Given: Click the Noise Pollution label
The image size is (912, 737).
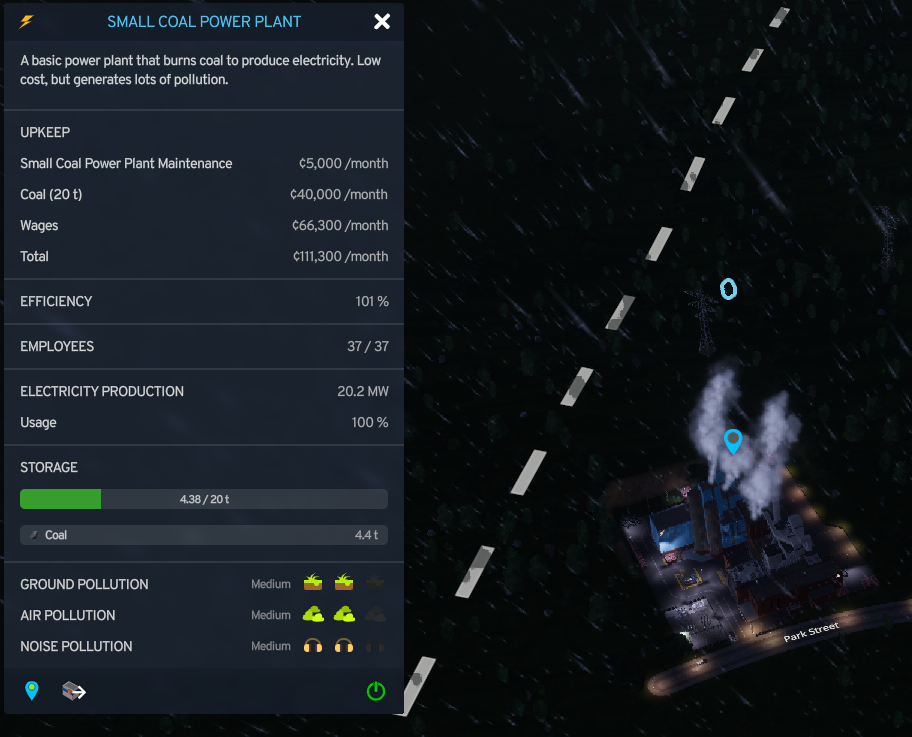Looking at the screenshot, I should point(76,646).
